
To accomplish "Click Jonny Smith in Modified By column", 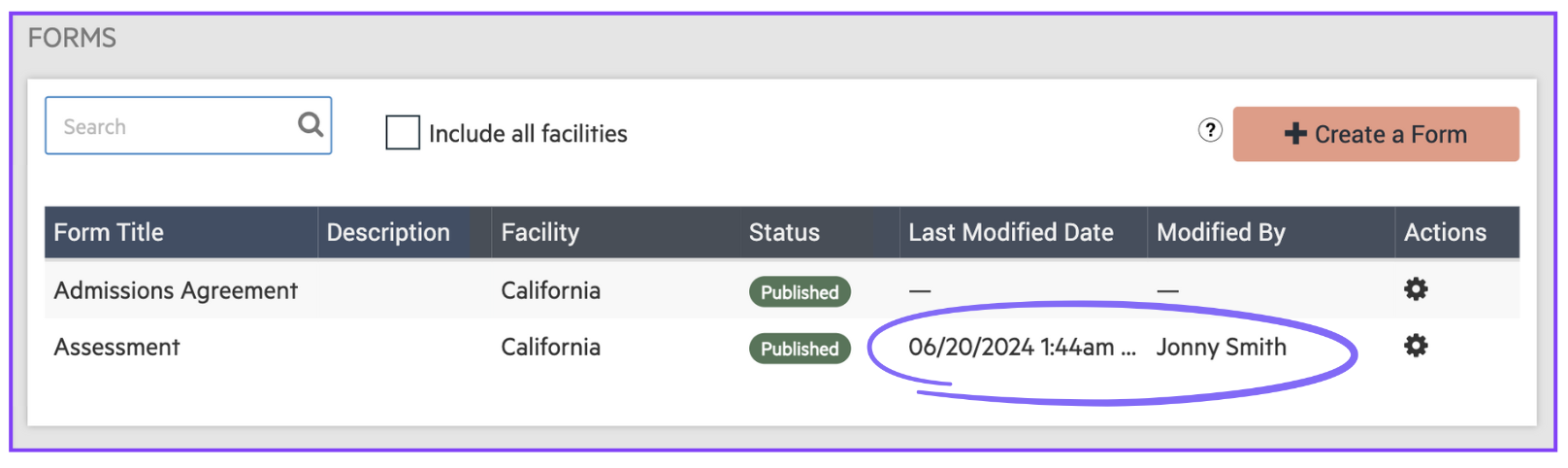I will (x=1221, y=347).
